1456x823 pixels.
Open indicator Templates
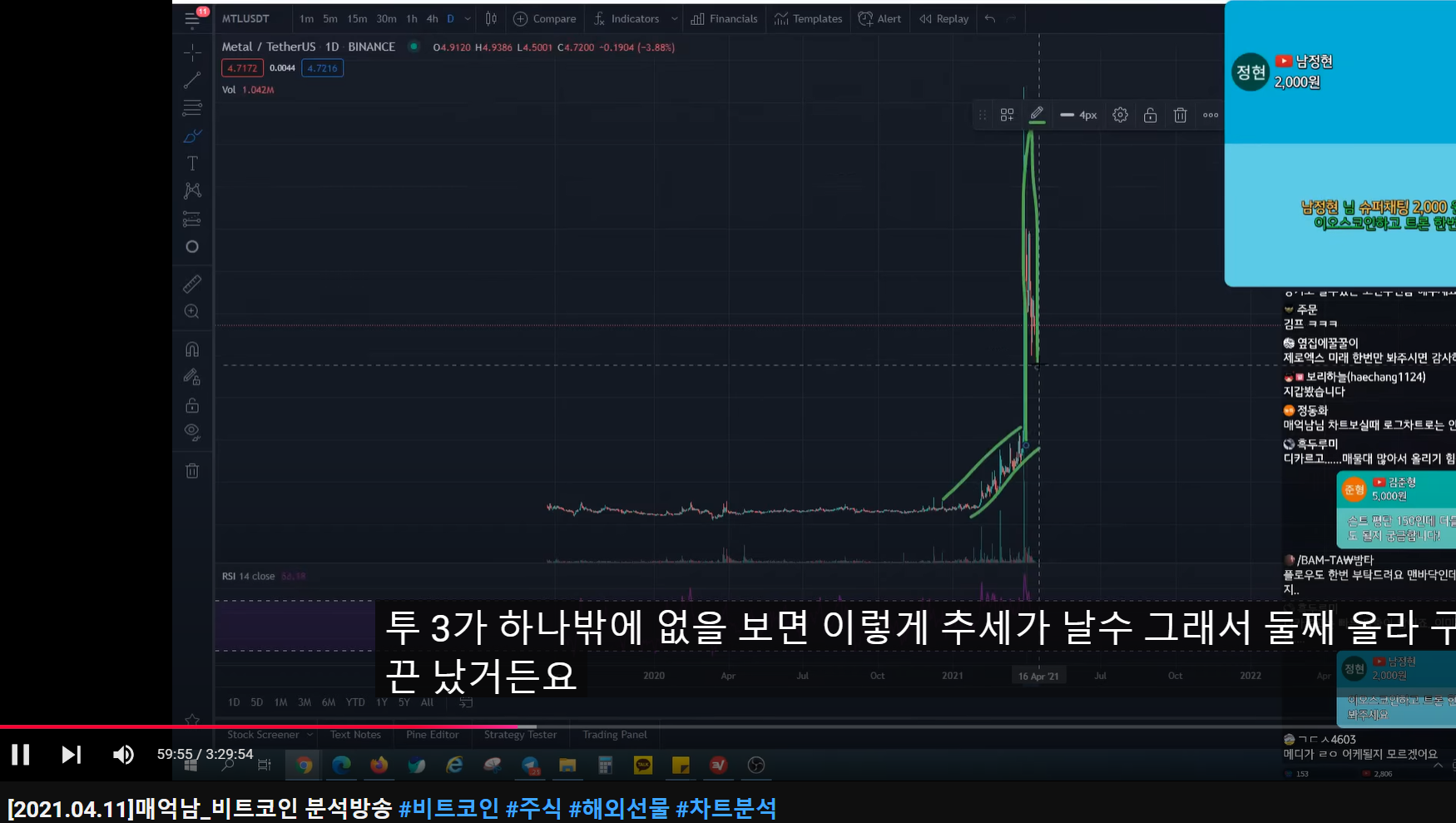tap(809, 18)
